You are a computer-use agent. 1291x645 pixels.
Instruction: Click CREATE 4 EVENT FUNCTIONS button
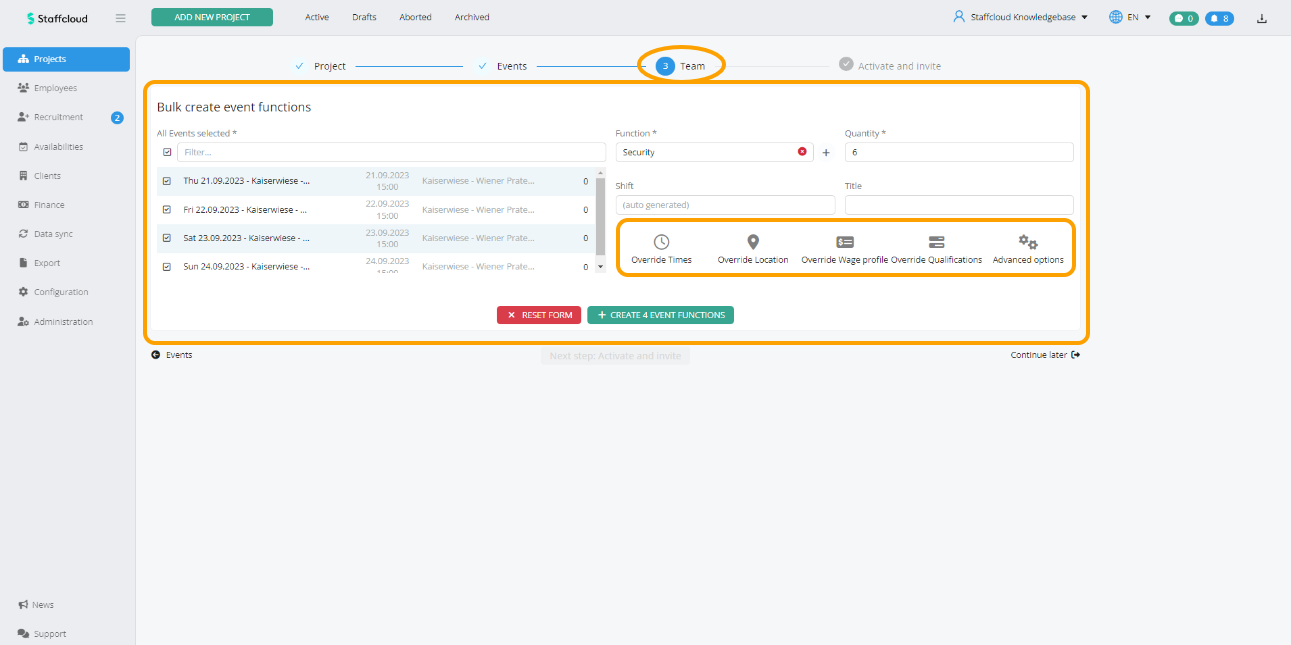661,315
